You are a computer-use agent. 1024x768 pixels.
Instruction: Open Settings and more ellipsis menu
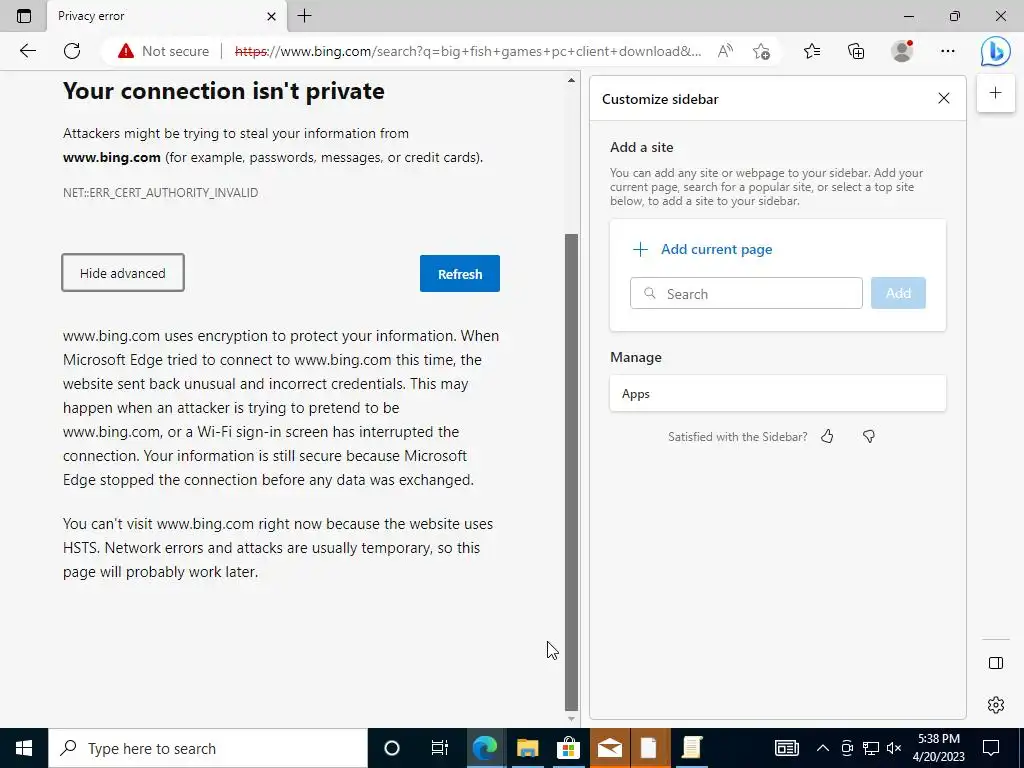(948, 51)
